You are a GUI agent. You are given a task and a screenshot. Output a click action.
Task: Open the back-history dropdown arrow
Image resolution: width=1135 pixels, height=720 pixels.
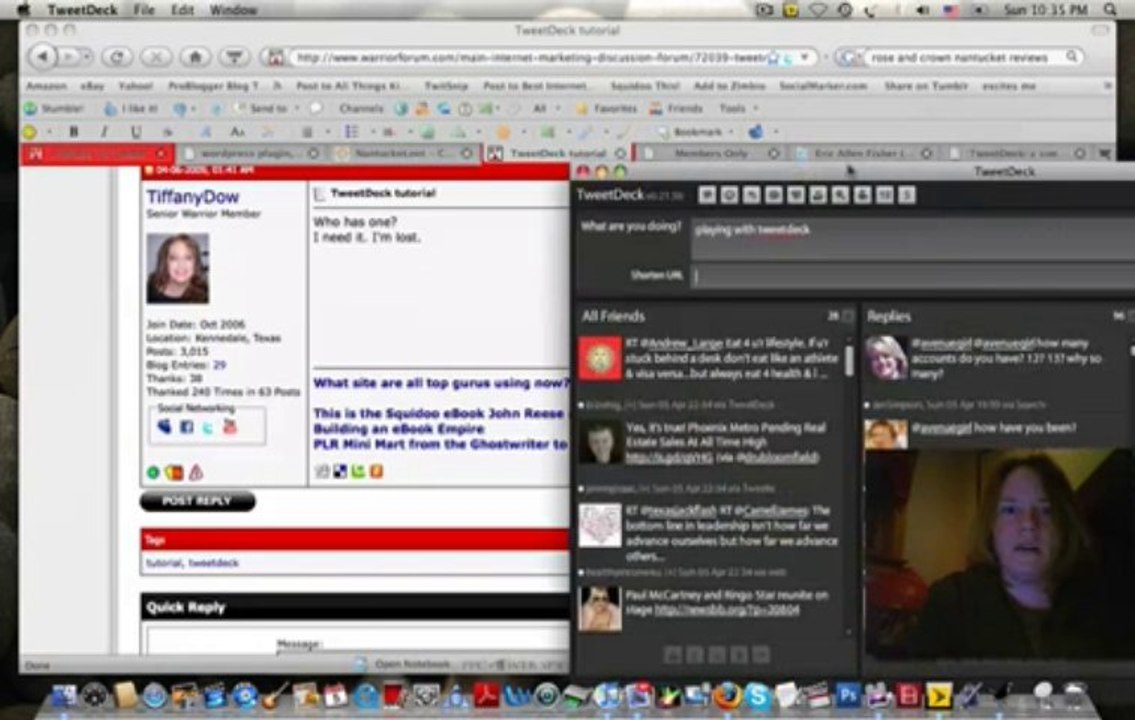(86, 56)
